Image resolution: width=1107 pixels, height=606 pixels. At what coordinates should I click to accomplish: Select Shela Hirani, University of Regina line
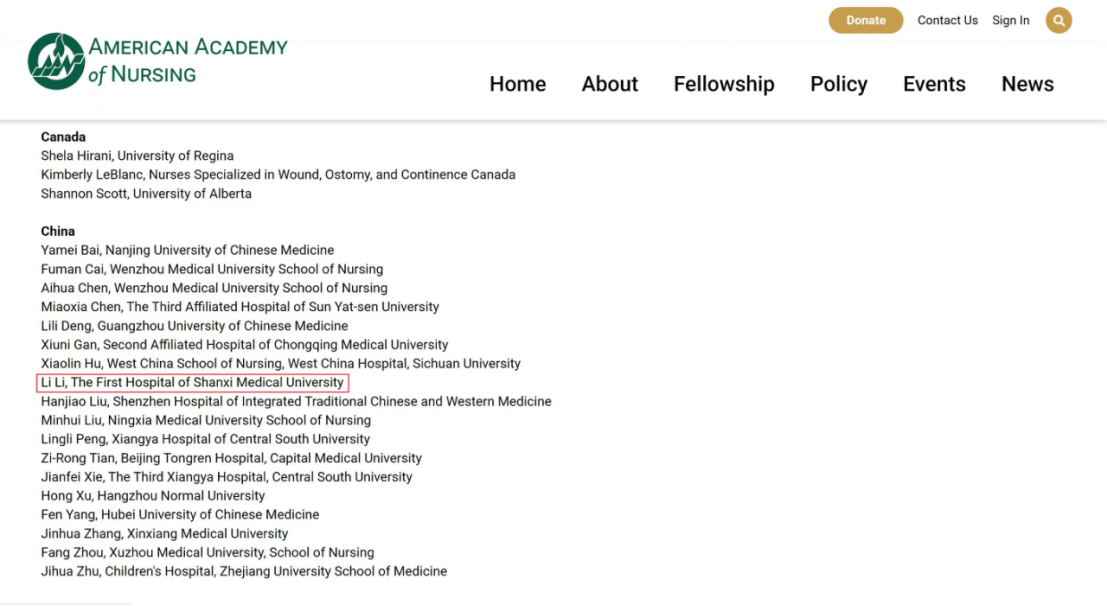[x=137, y=156]
